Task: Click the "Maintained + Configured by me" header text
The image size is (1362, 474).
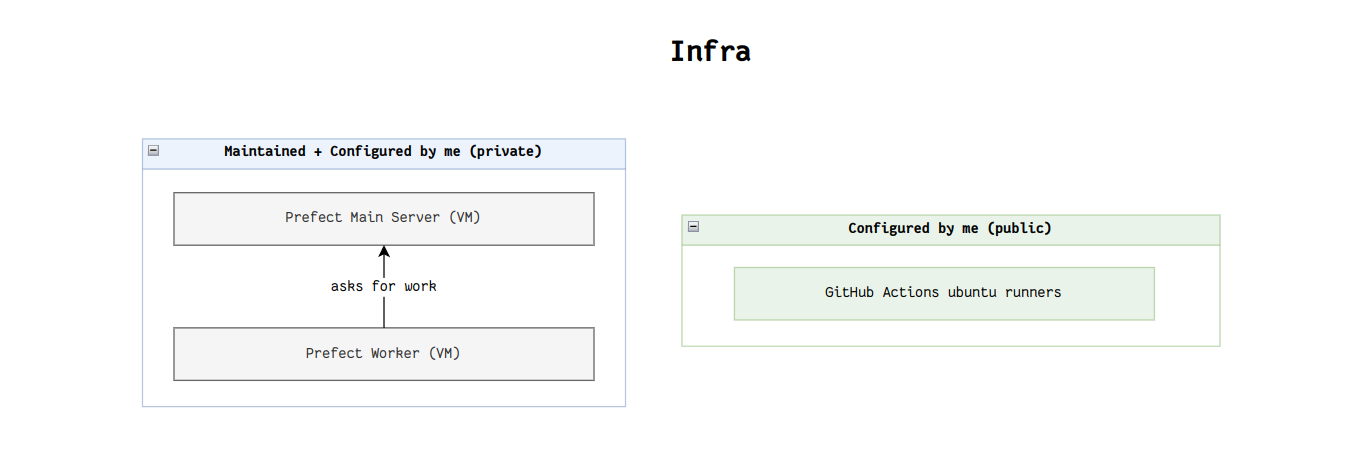Action: (x=340, y=152)
